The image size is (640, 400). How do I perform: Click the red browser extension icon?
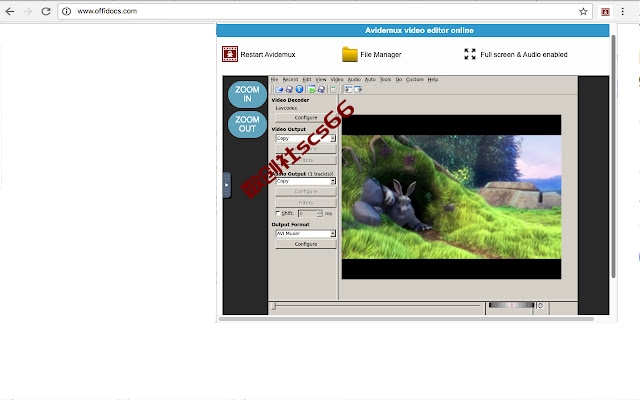(x=605, y=11)
